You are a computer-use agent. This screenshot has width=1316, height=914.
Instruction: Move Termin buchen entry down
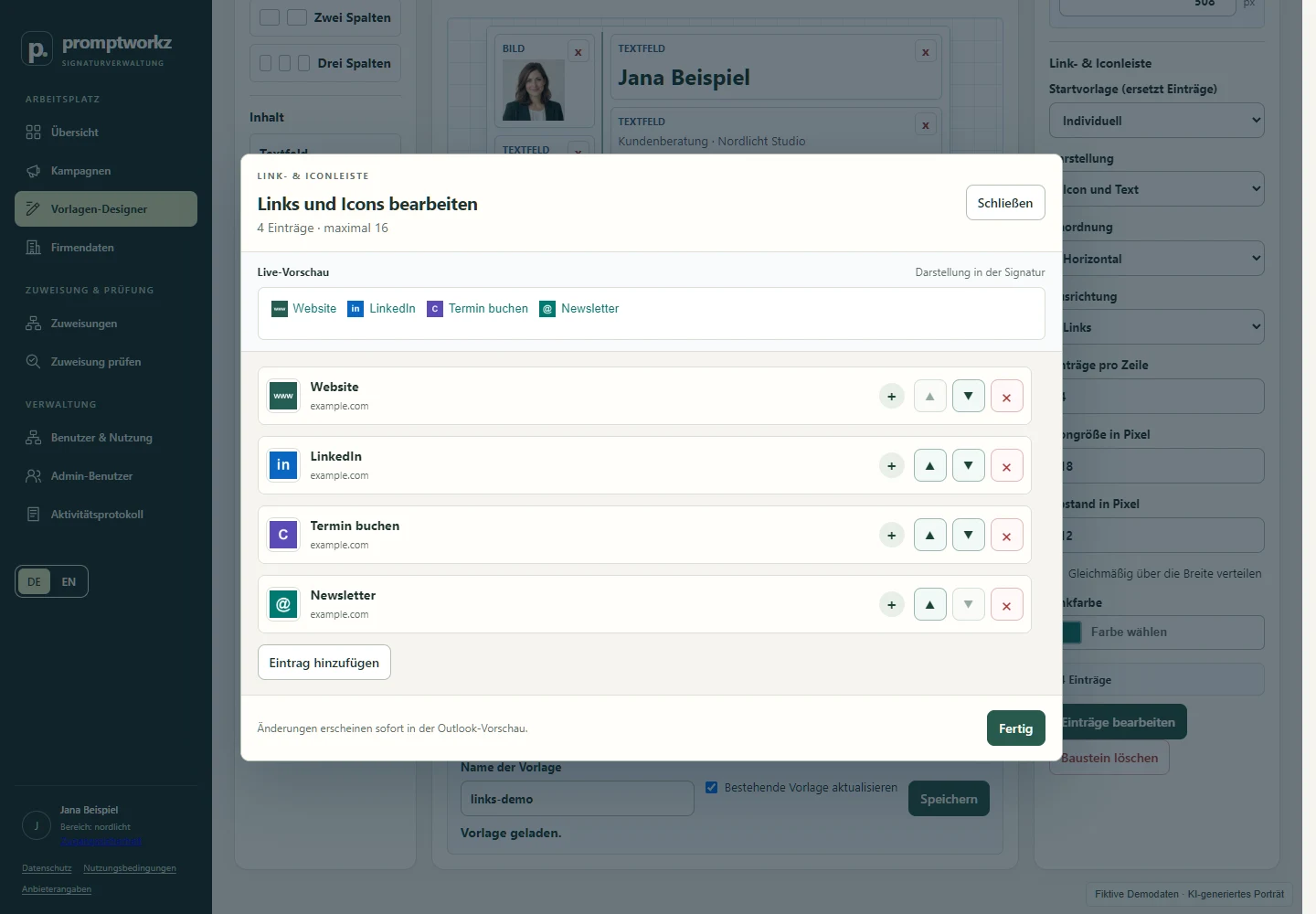pyautogui.click(x=968, y=535)
